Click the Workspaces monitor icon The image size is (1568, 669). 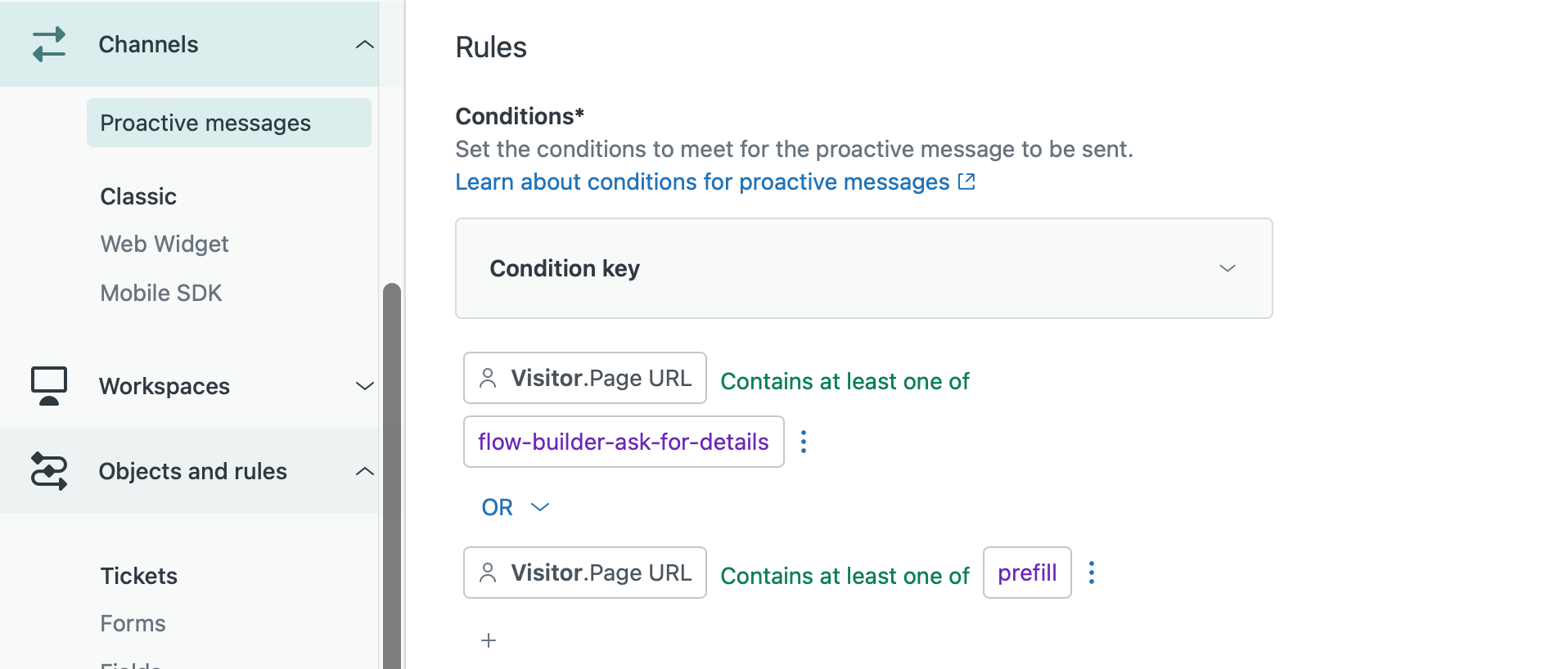point(49,385)
